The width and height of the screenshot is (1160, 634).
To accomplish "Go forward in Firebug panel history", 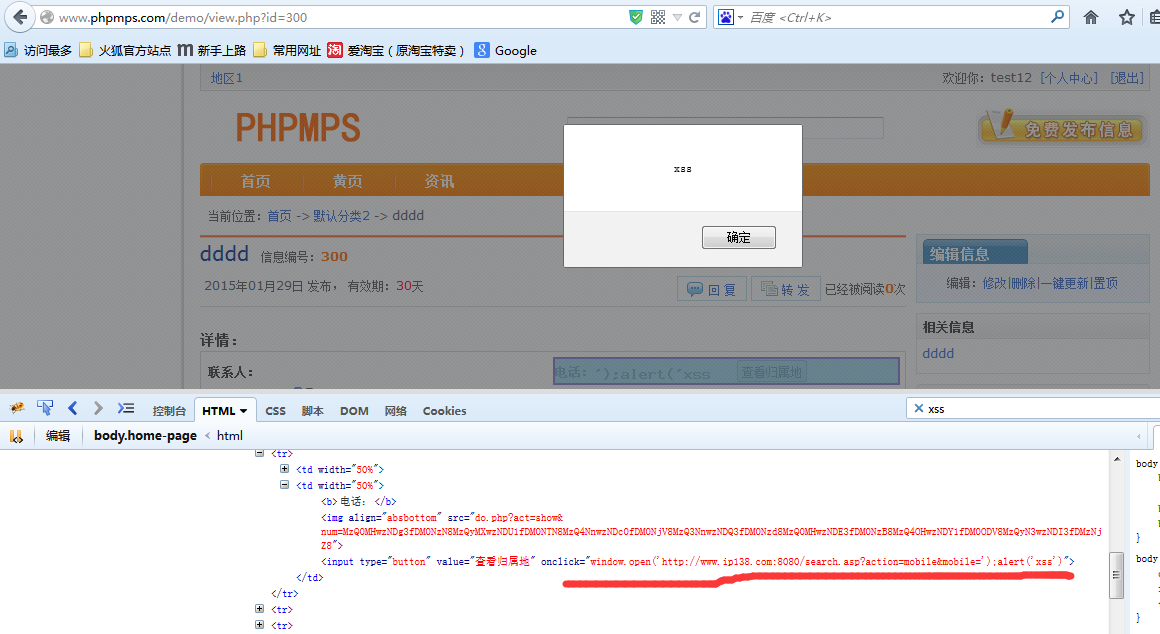I will coord(98,408).
